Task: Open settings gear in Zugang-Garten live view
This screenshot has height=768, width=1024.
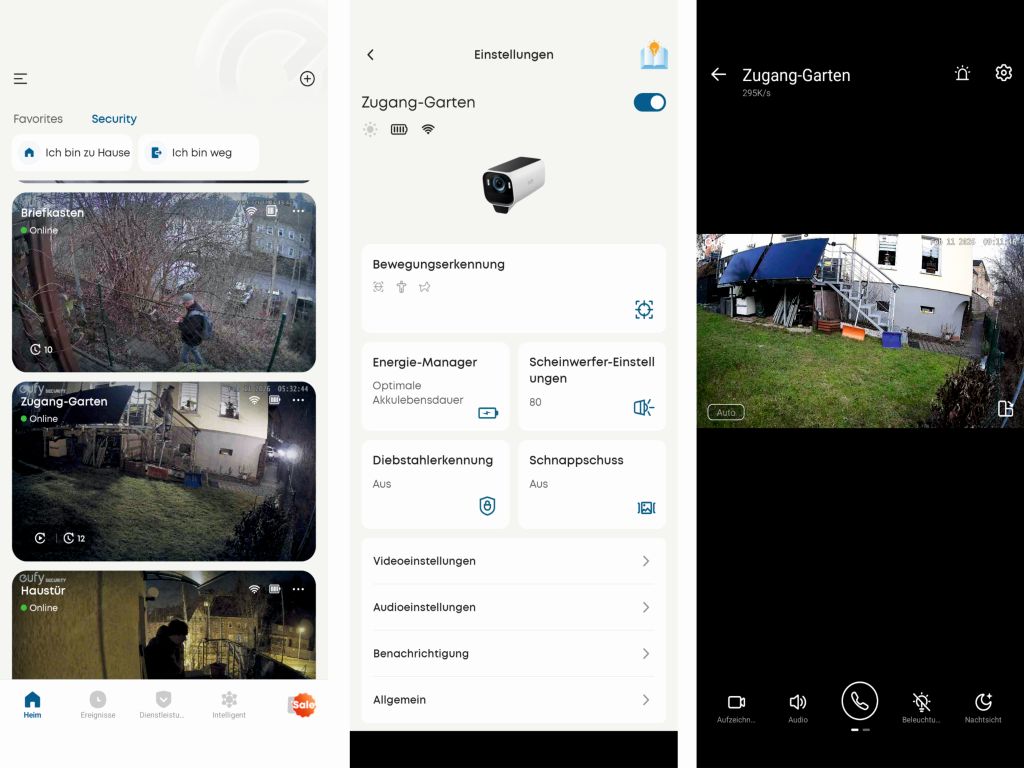Action: pos(1003,73)
